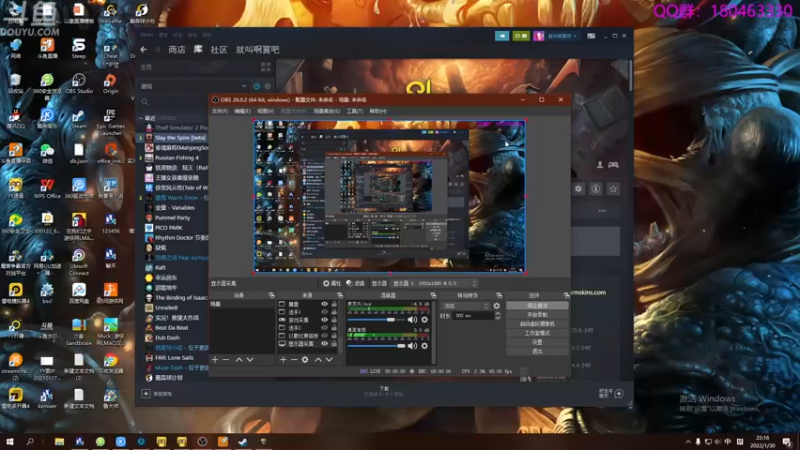Remove selected source with minus icon
This screenshot has width=800, height=450.
(x=294, y=360)
